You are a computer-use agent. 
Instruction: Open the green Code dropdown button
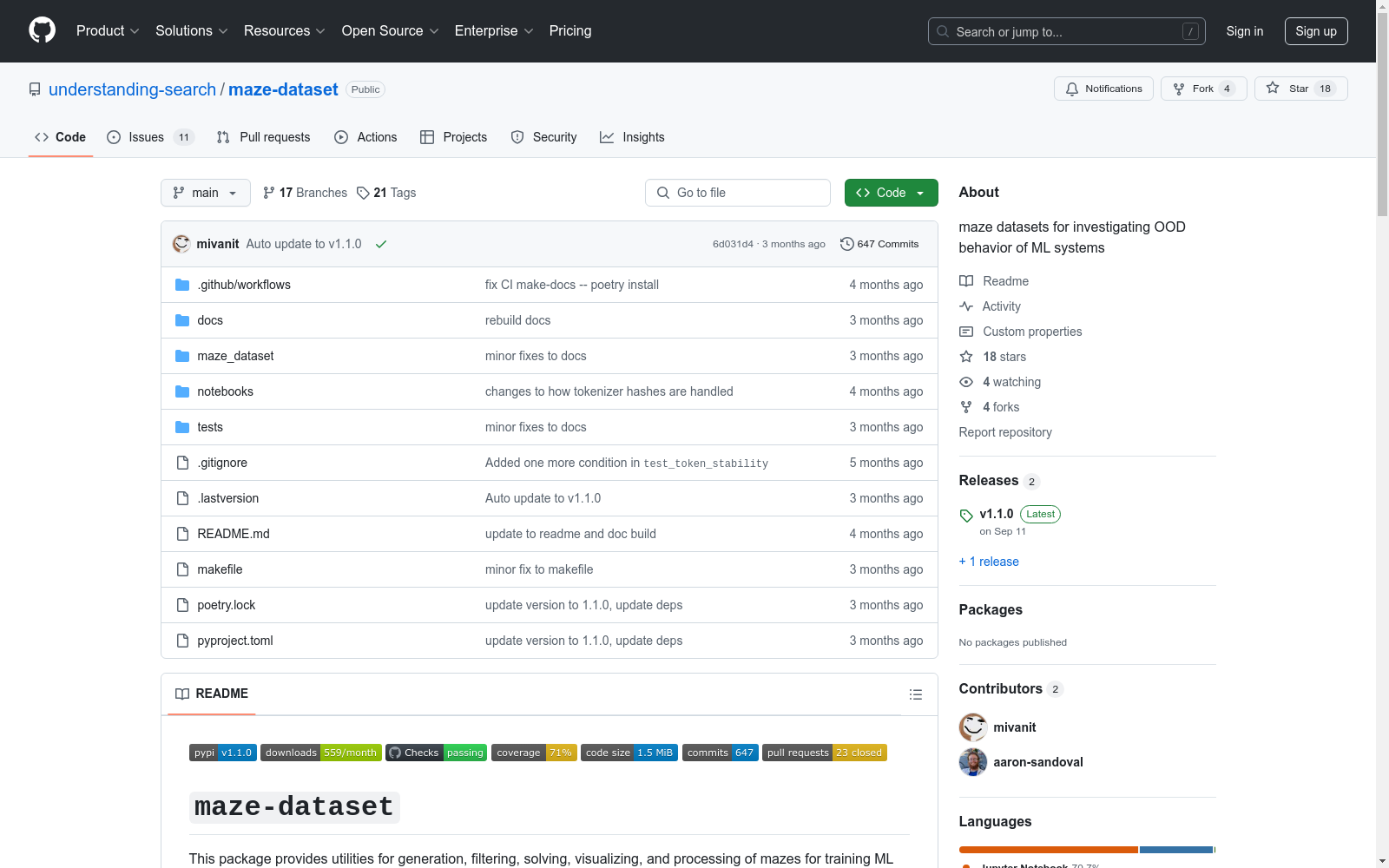(x=891, y=193)
